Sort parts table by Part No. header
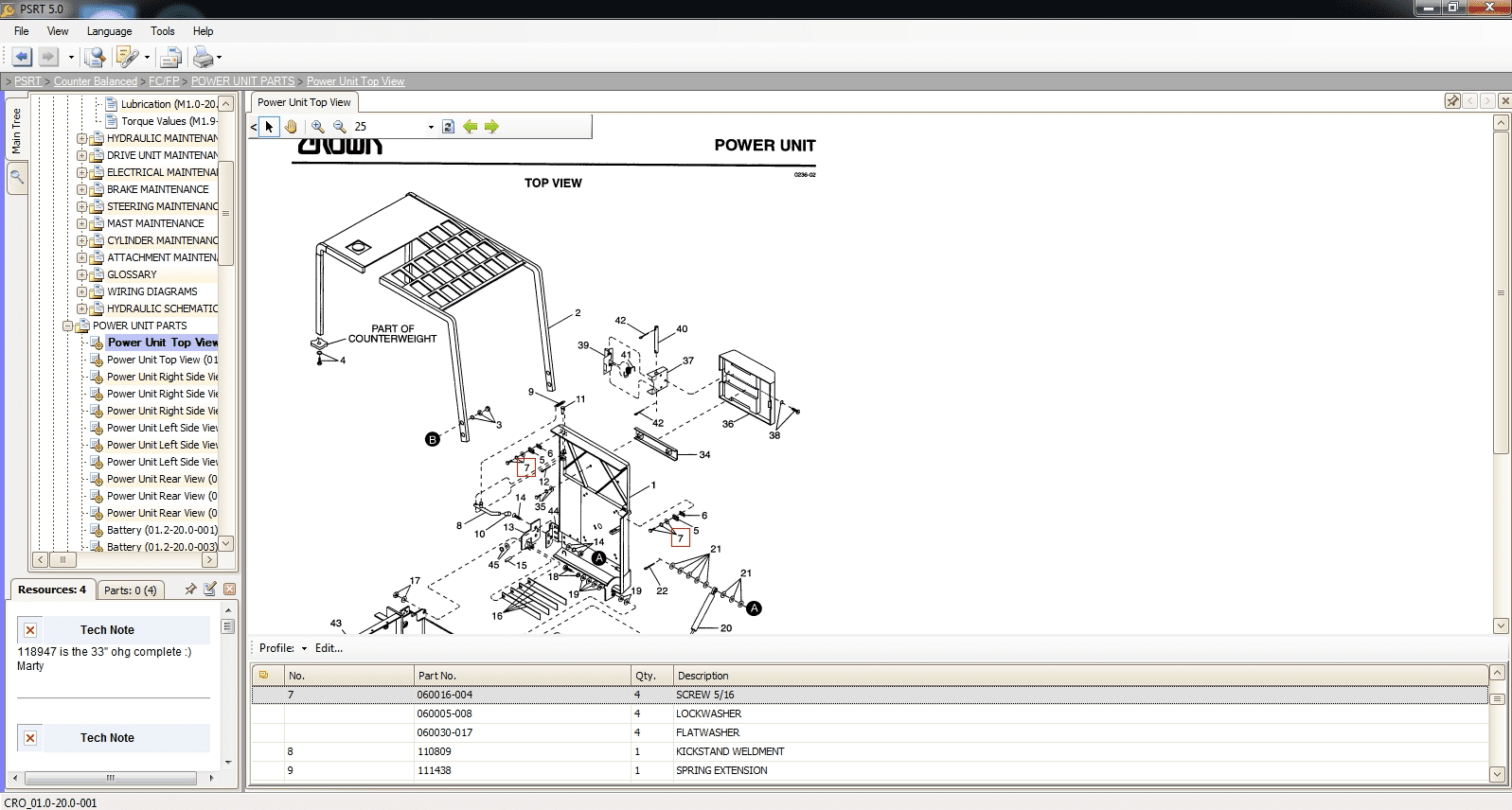The height and width of the screenshot is (810, 1512). point(523,676)
